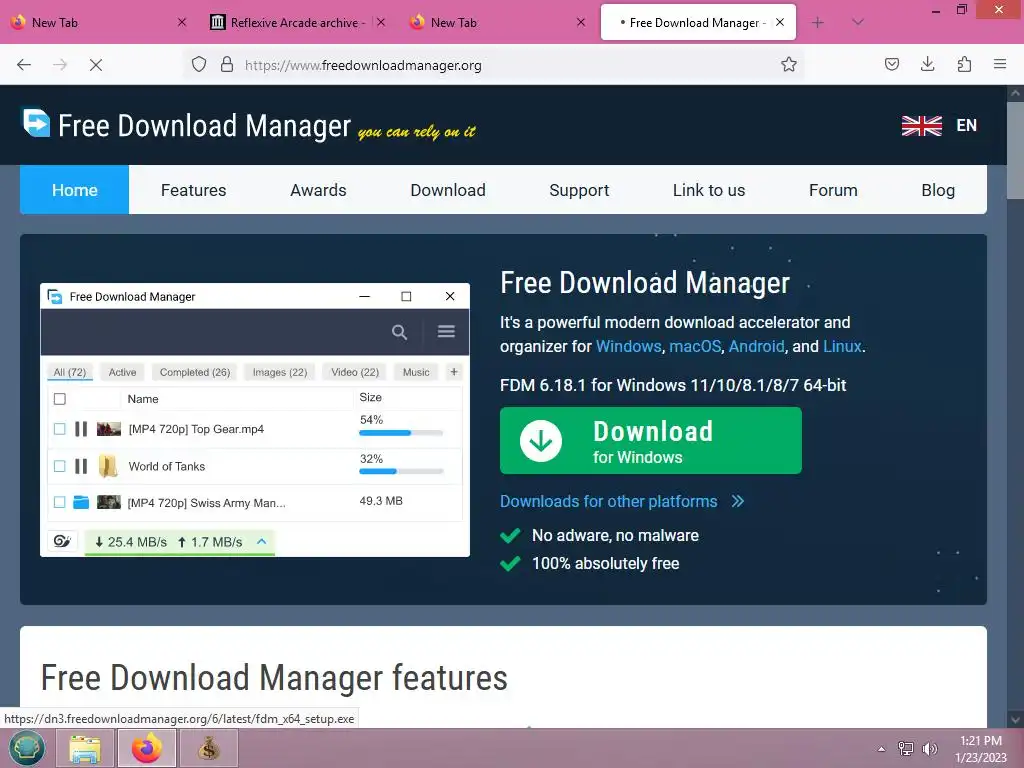Image resolution: width=1024 pixels, height=768 pixels.
Task: Tick the select-all checkbox beside Name
Action: pos(59,399)
